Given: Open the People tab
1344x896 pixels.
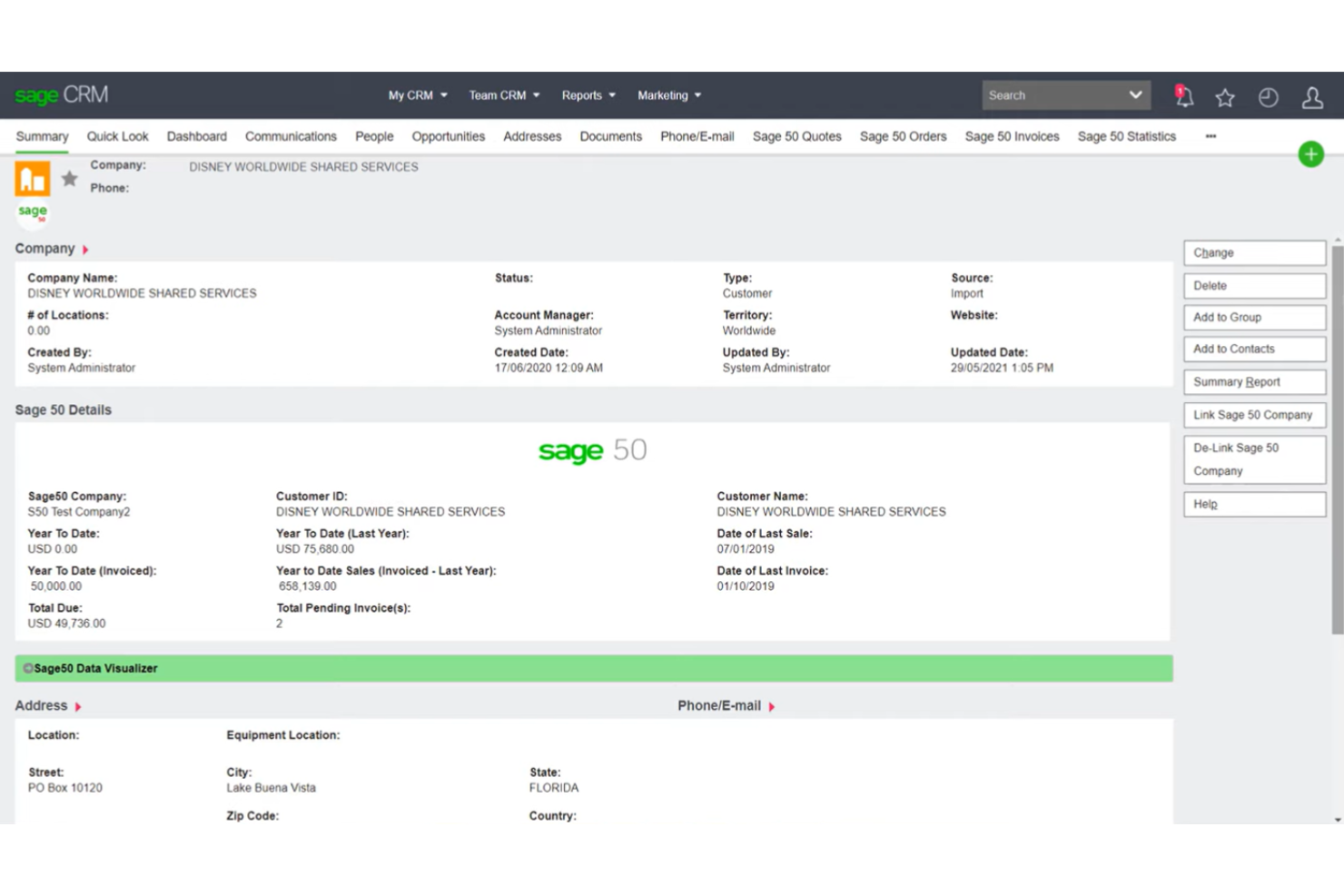Looking at the screenshot, I should pos(374,136).
